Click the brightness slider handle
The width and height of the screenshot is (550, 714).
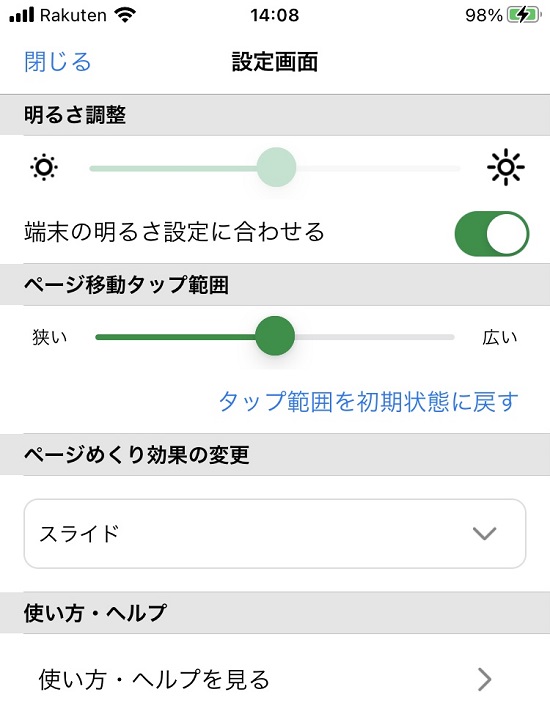pos(276,167)
